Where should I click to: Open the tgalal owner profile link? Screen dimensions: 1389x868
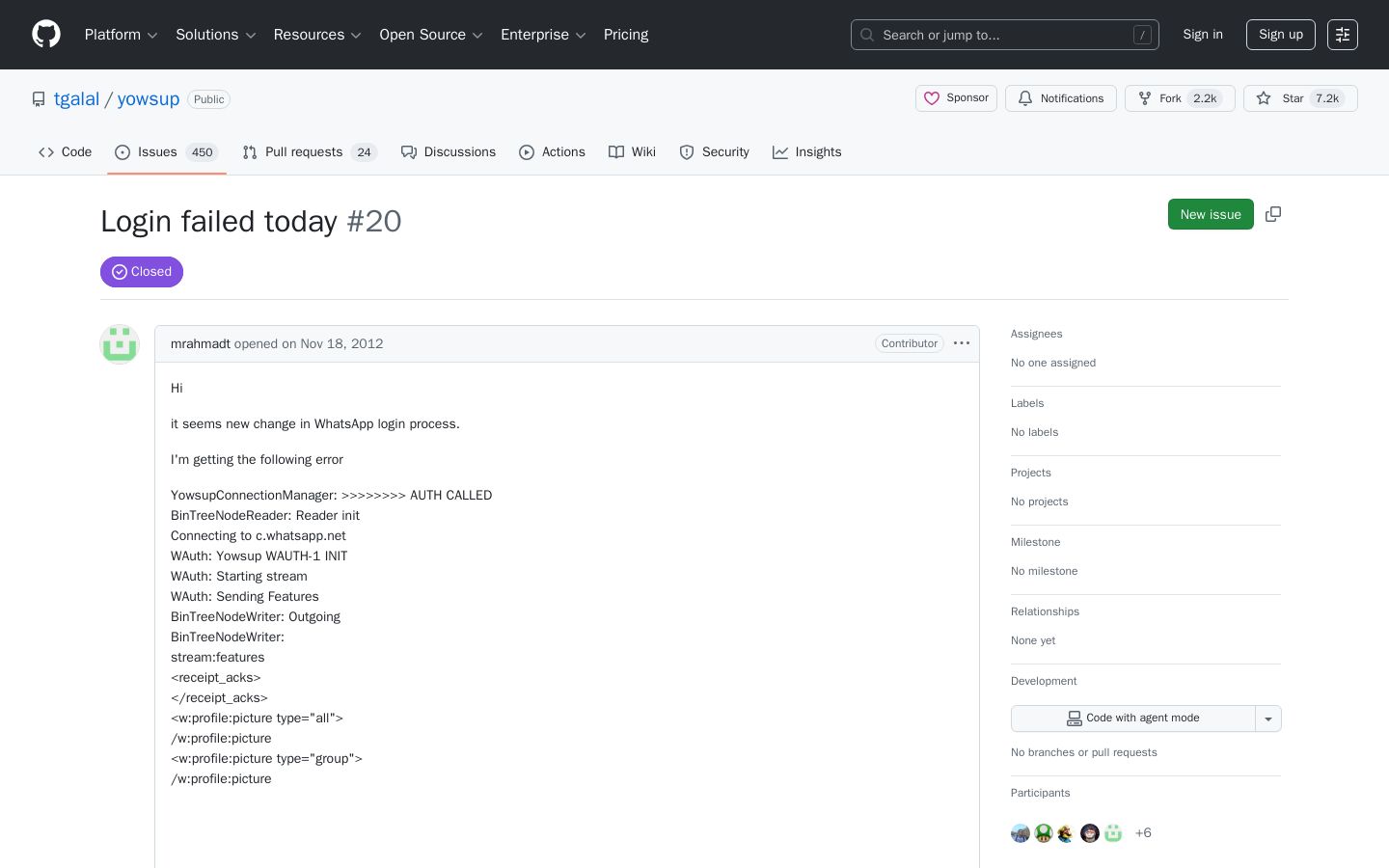pyautogui.click(x=77, y=99)
